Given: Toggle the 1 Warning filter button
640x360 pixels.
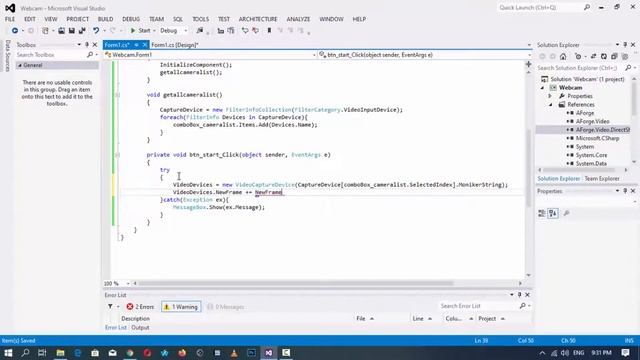Looking at the screenshot, I should (x=181, y=307).
